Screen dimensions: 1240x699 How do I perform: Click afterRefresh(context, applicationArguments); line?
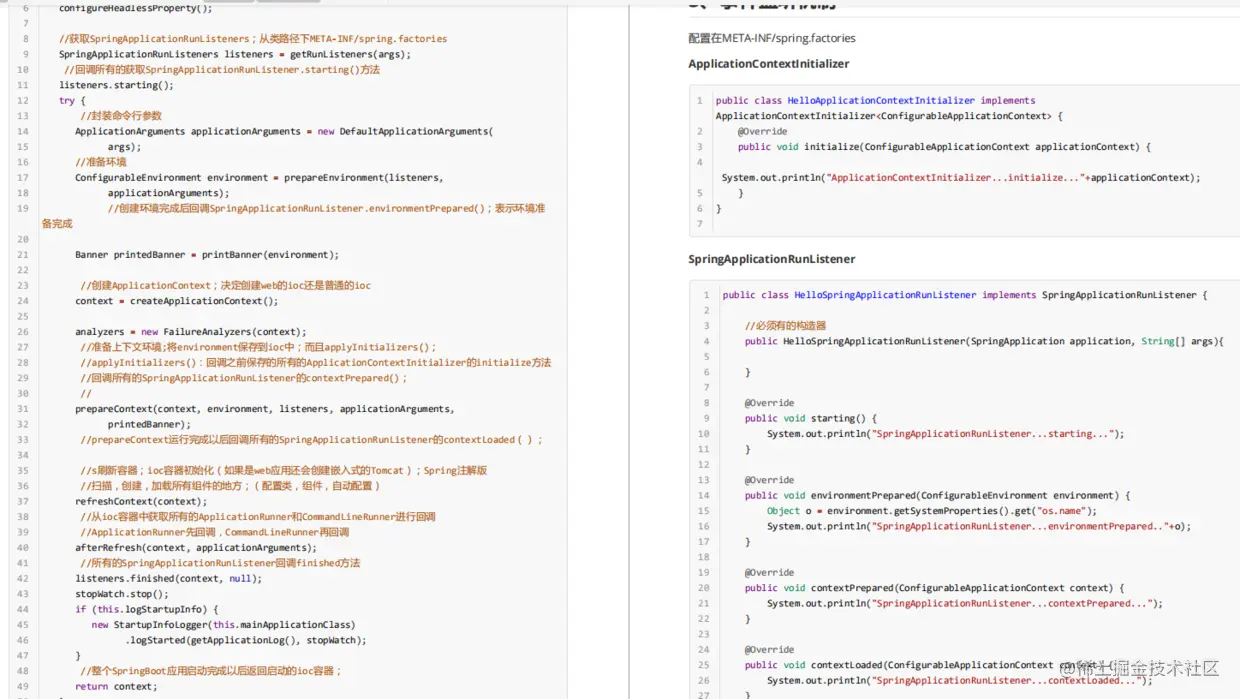[x=196, y=547]
